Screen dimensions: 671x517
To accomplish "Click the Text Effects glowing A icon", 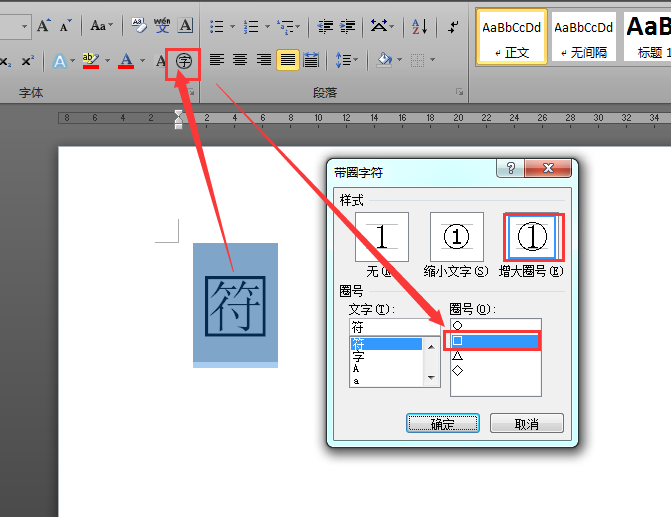I will pyautogui.click(x=60, y=61).
